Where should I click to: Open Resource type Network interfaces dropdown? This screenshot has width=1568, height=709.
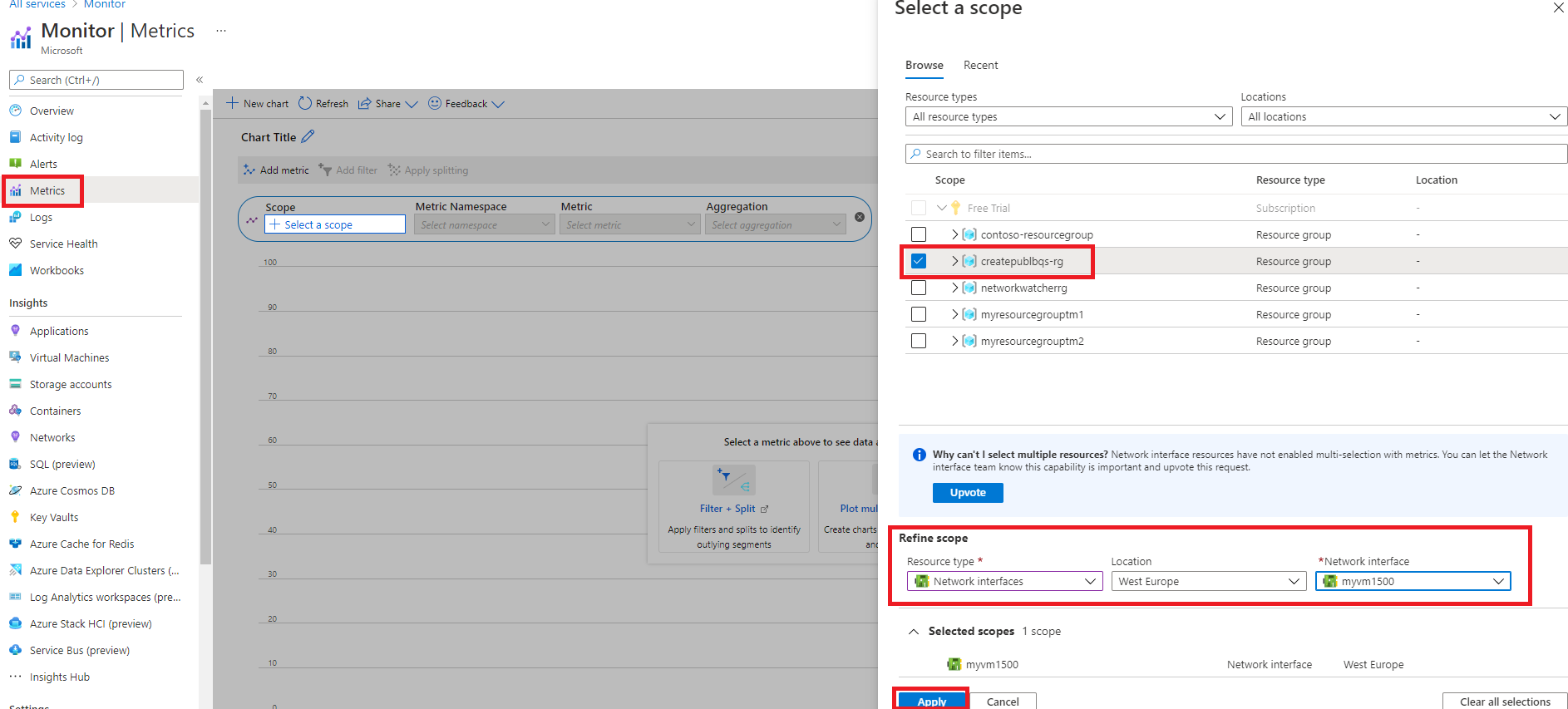pyautogui.click(x=1004, y=581)
